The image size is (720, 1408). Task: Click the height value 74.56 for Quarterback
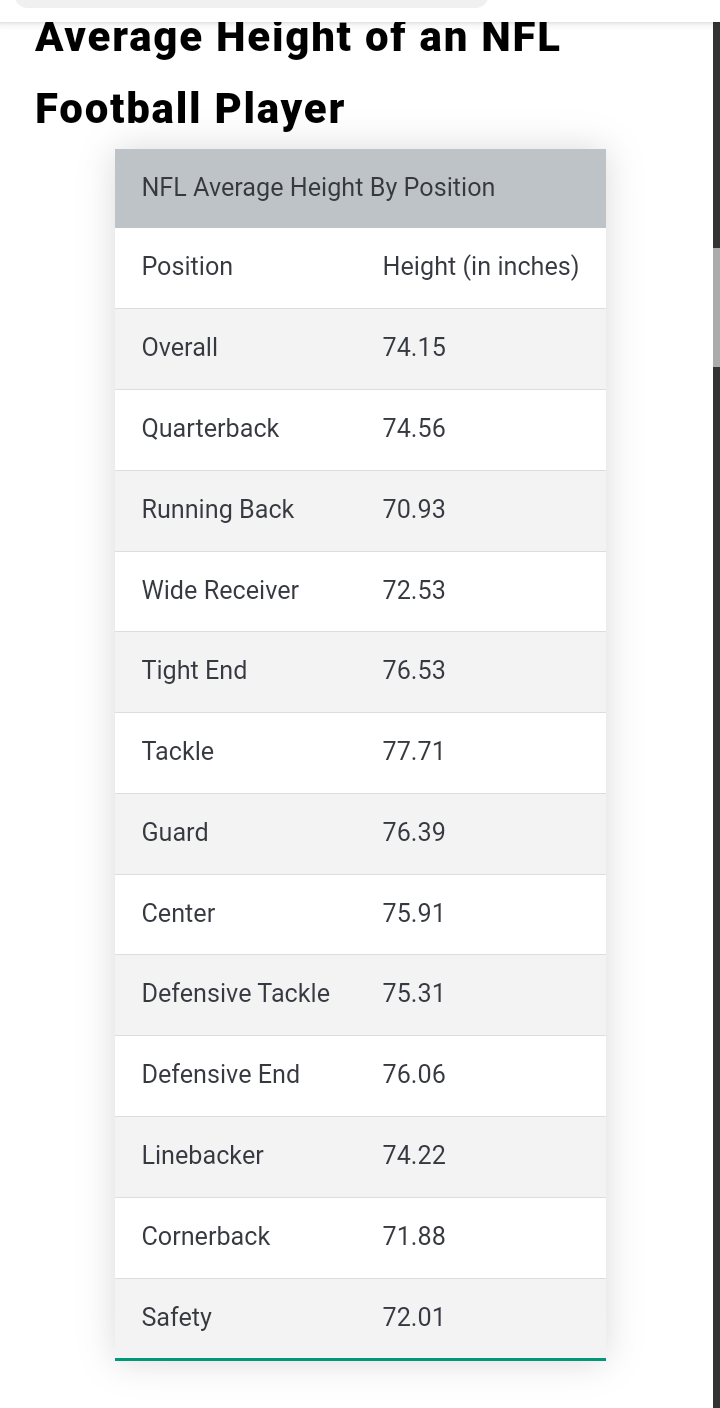414,429
